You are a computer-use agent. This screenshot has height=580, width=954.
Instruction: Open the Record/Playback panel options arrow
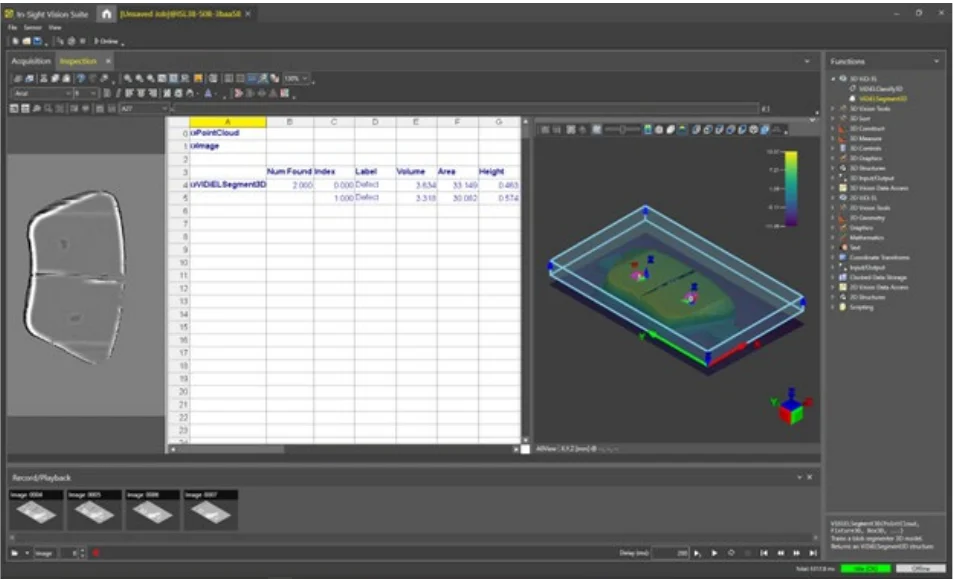click(799, 478)
